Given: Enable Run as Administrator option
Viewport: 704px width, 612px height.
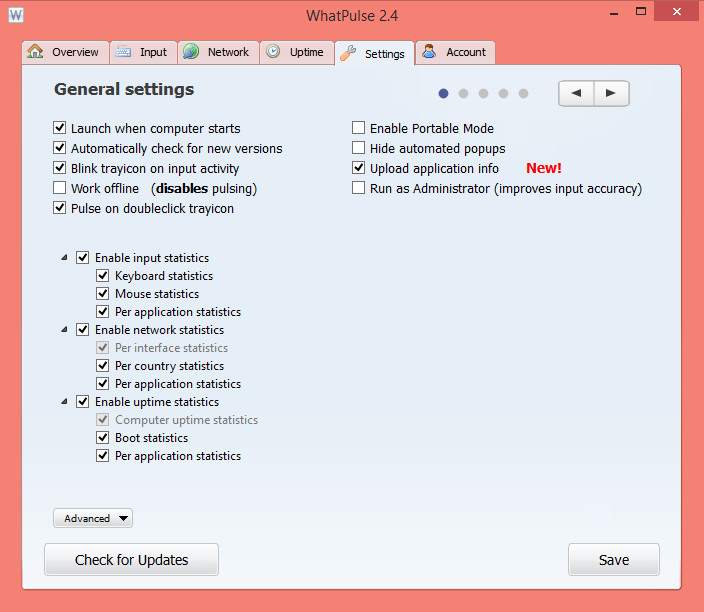Looking at the screenshot, I should click(x=358, y=188).
